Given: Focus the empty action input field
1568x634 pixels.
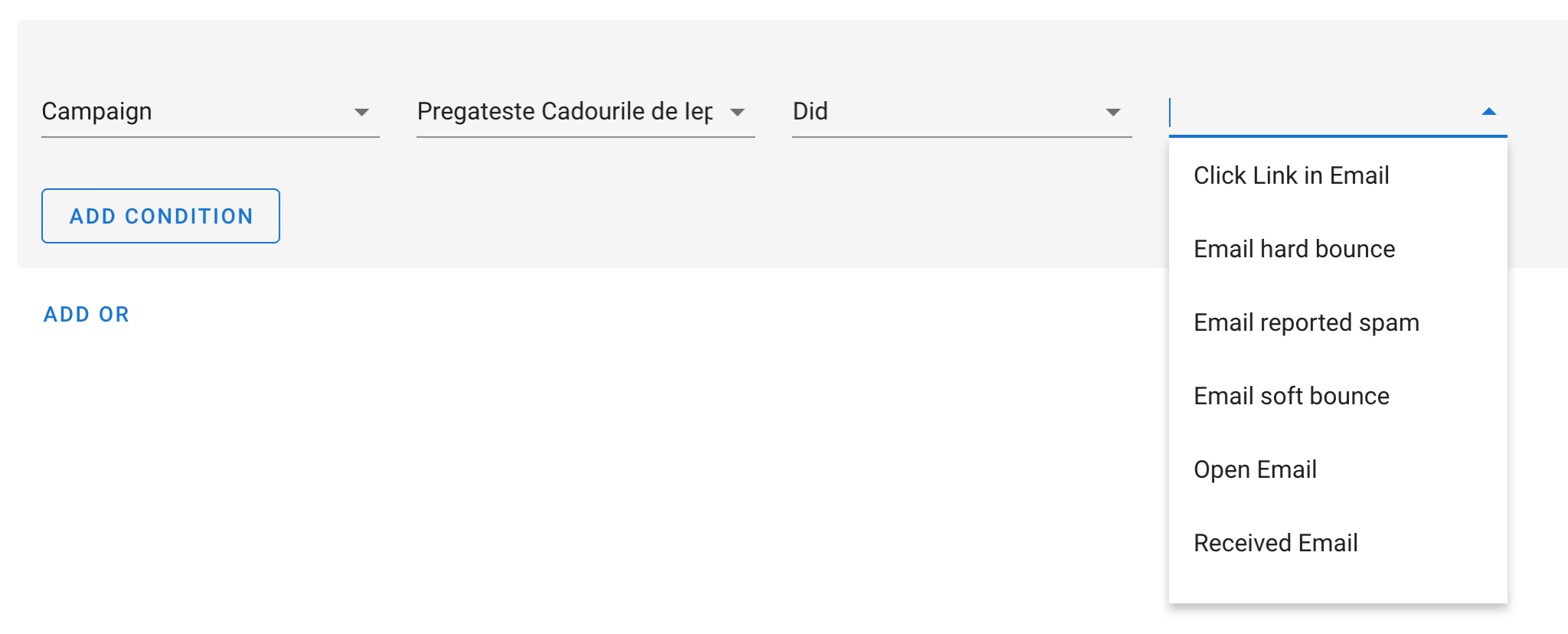Looking at the screenshot, I should (1317, 112).
